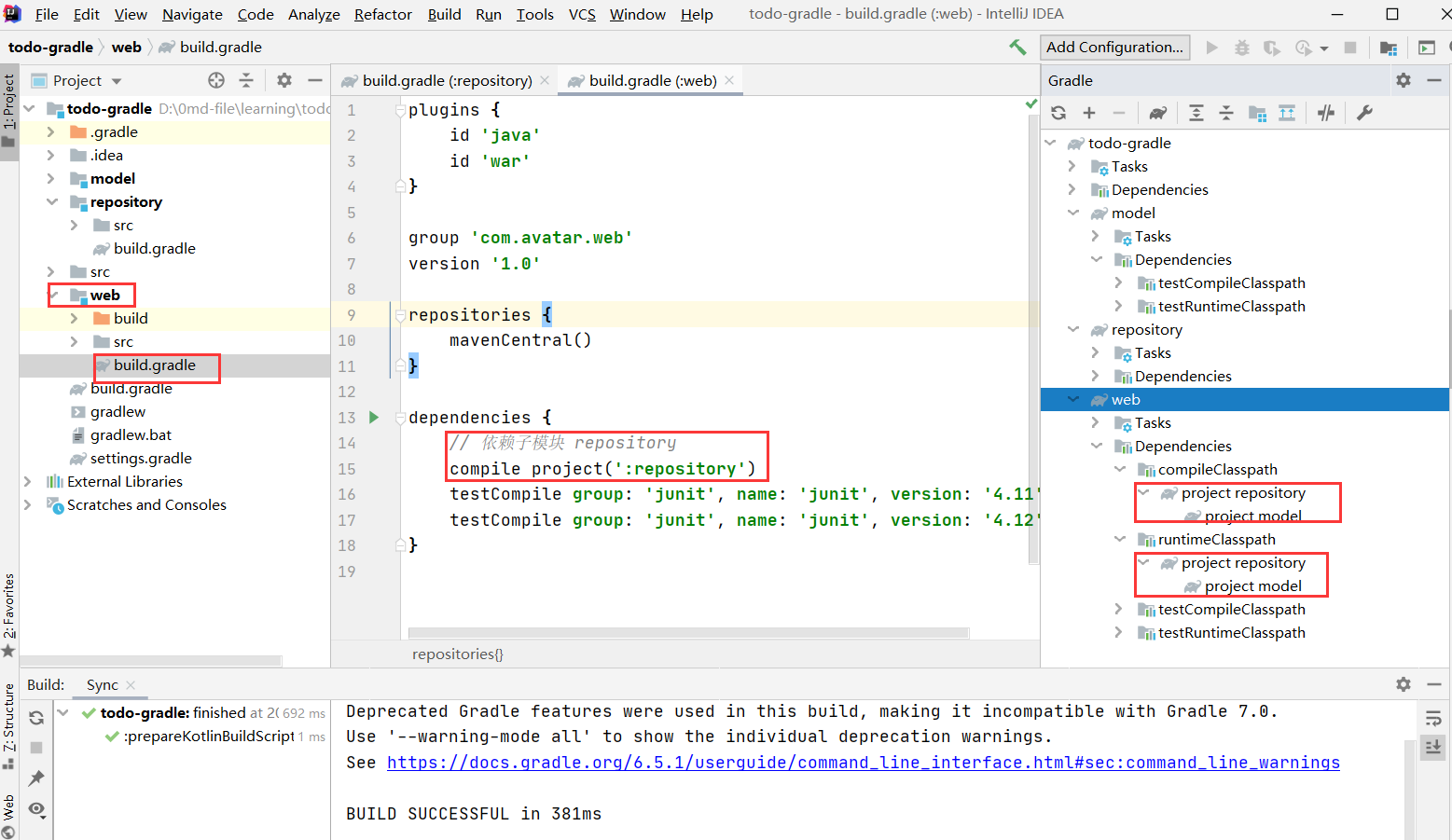Open the Sync tab in the Build panel
The width and height of the screenshot is (1452, 840).
point(102,684)
